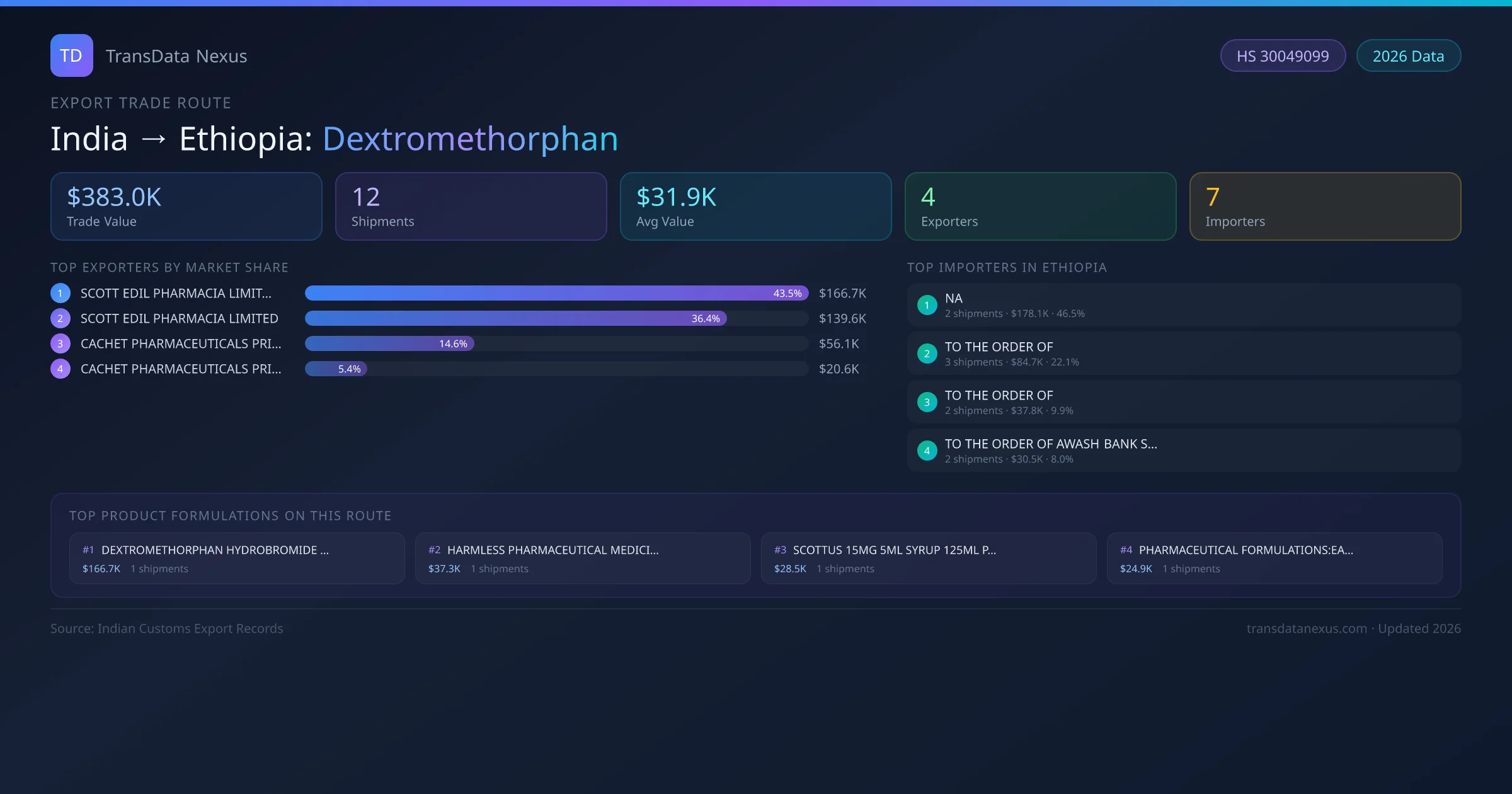The width and height of the screenshot is (1512, 794).
Task: Click exporter rank 3 circle badge
Action: 60,343
